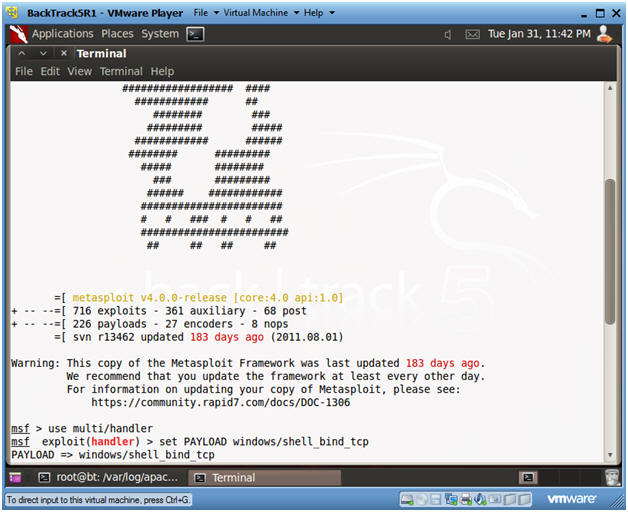Click the red 'handler' word in prompt

pyautogui.click(x=113, y=441)
